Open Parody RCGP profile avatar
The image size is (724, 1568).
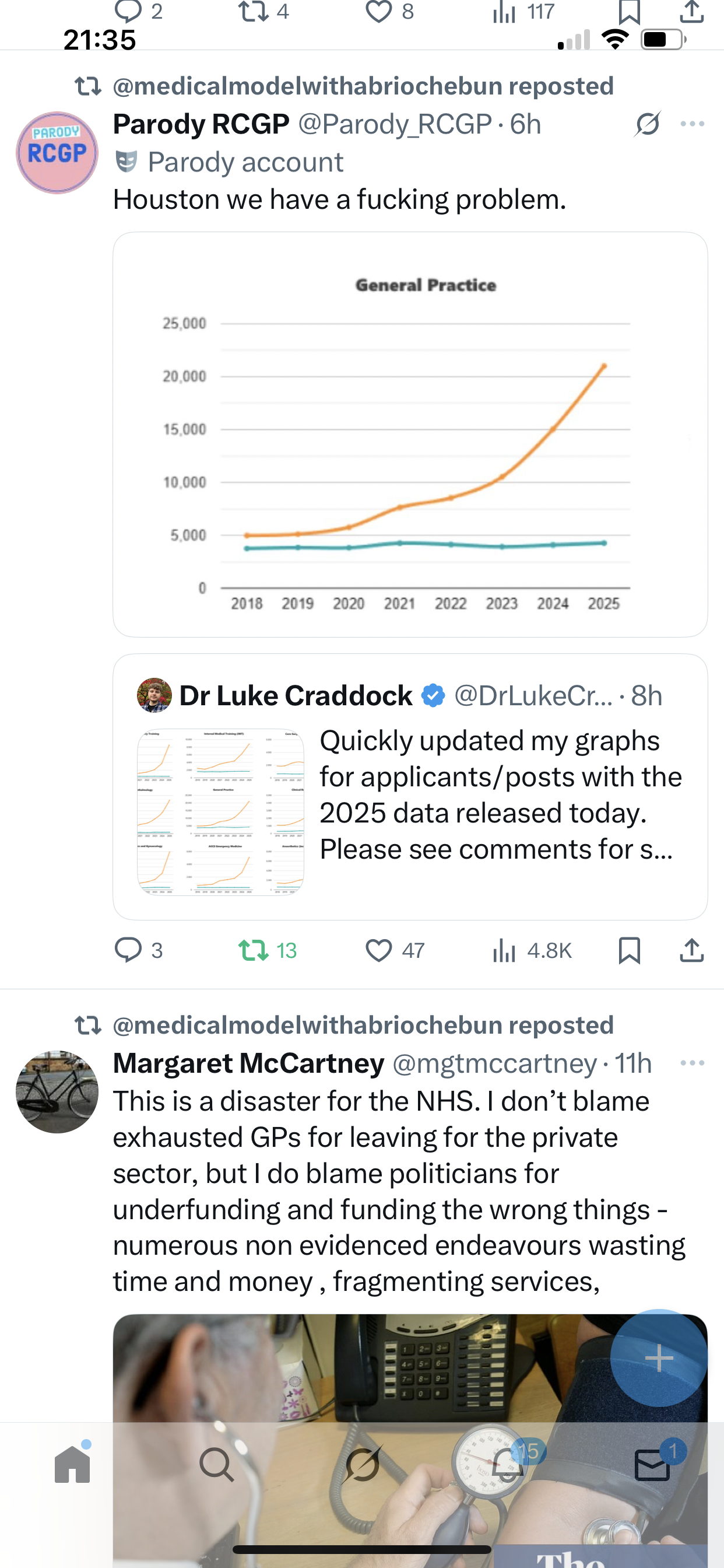[x=57, y=153]
